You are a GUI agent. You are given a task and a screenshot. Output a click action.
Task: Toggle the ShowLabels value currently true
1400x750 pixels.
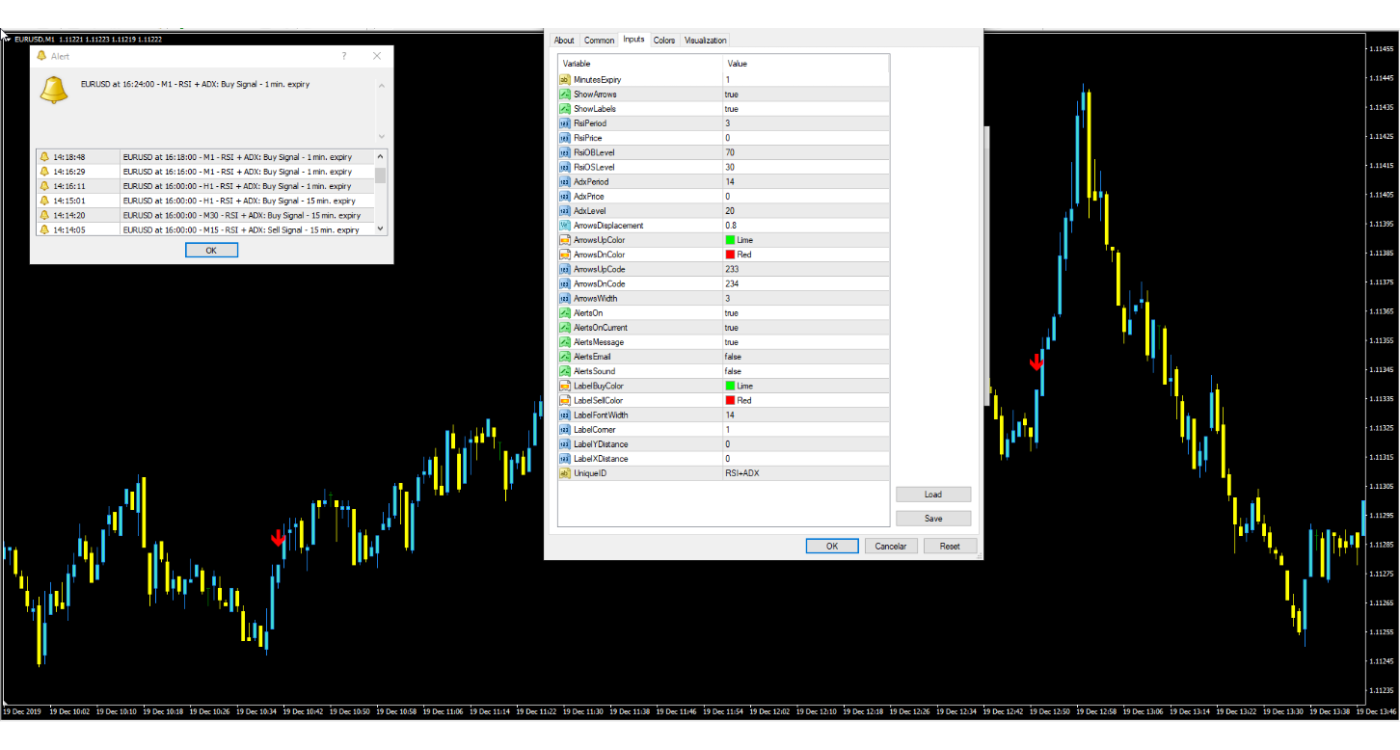coord(732,108)
